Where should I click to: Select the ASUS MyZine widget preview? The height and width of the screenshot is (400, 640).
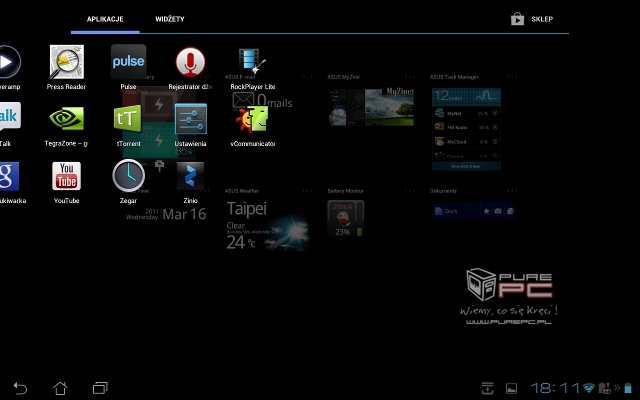click(x=371, y=107)
